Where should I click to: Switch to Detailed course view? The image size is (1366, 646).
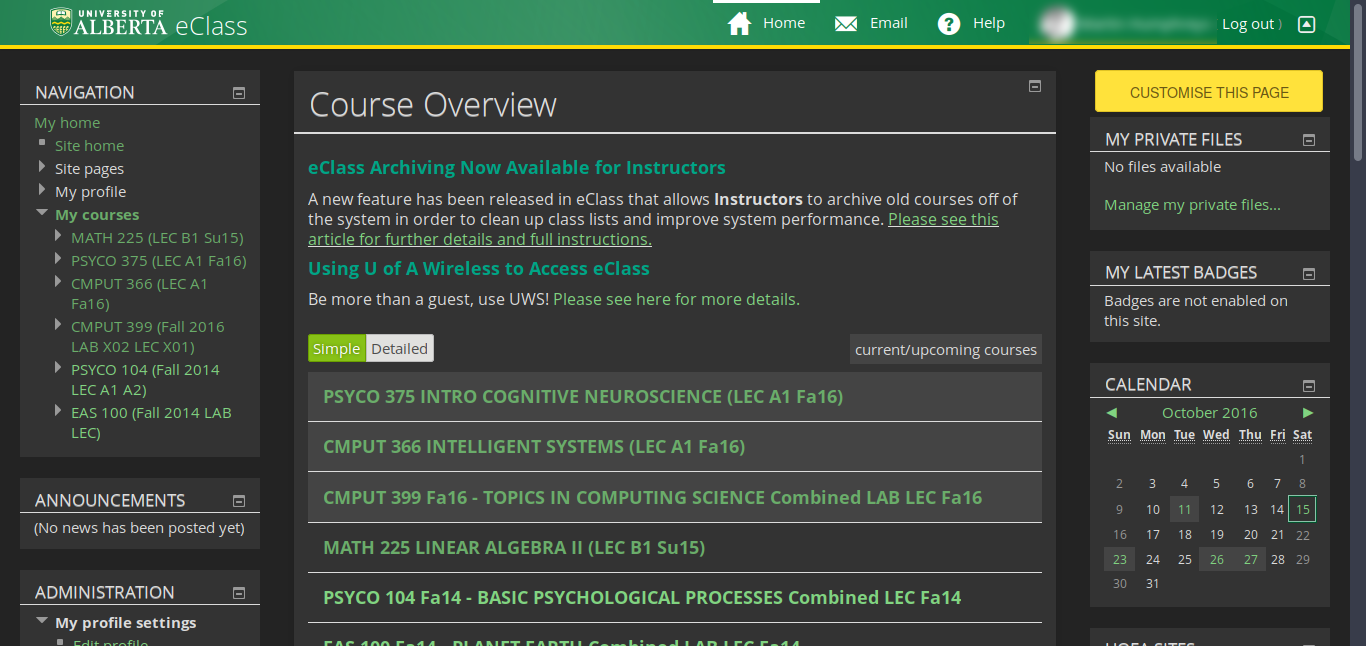pyautogui.click(x=400, y=349)
